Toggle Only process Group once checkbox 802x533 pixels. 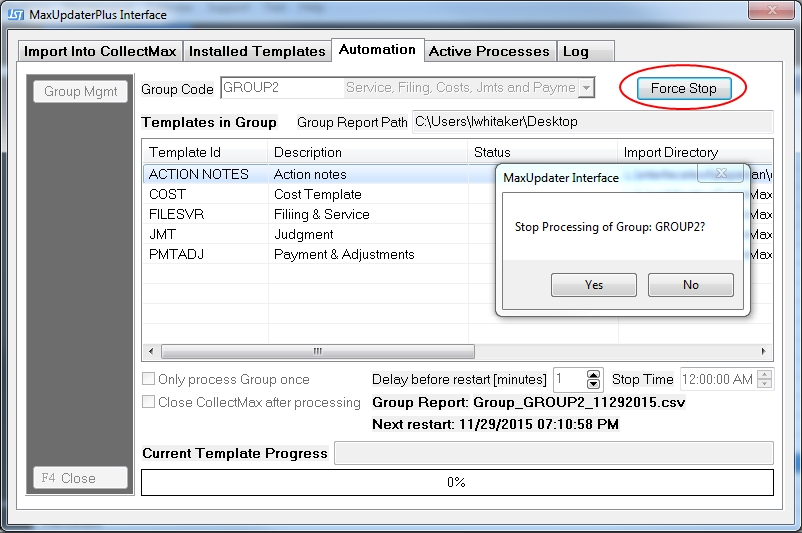[x=149, y=380]
